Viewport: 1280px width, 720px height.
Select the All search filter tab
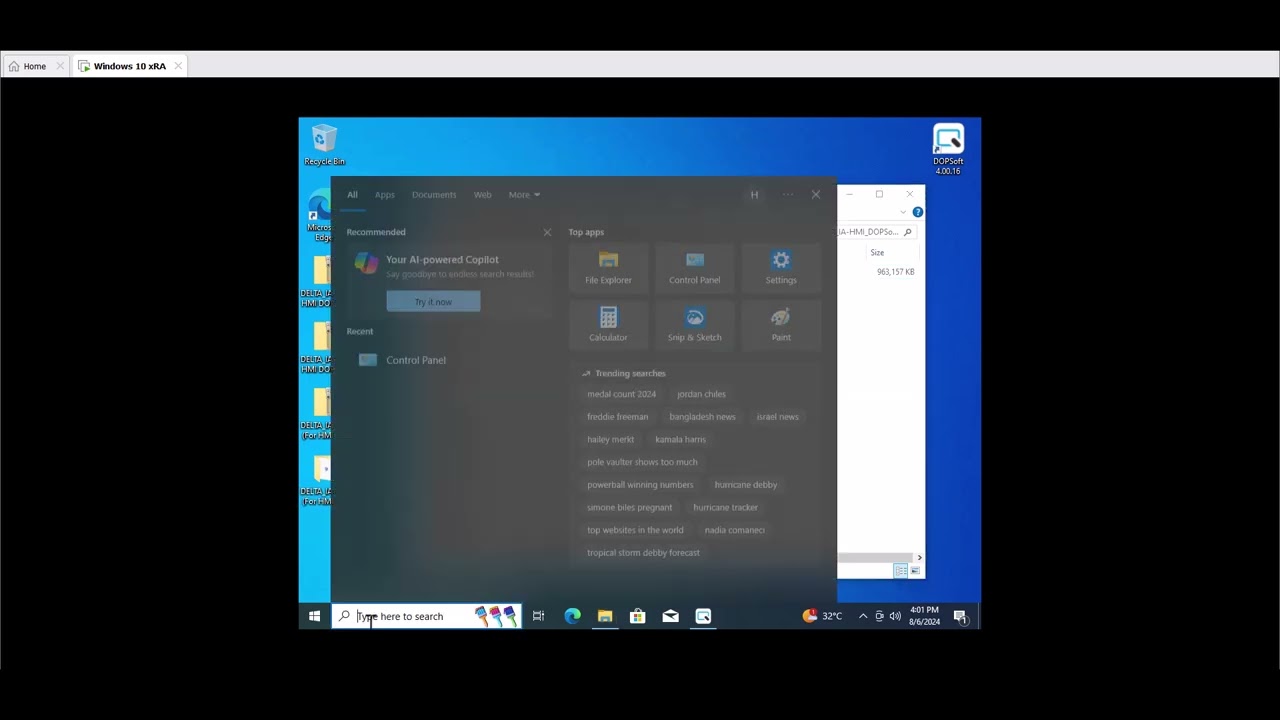(352, 195)
